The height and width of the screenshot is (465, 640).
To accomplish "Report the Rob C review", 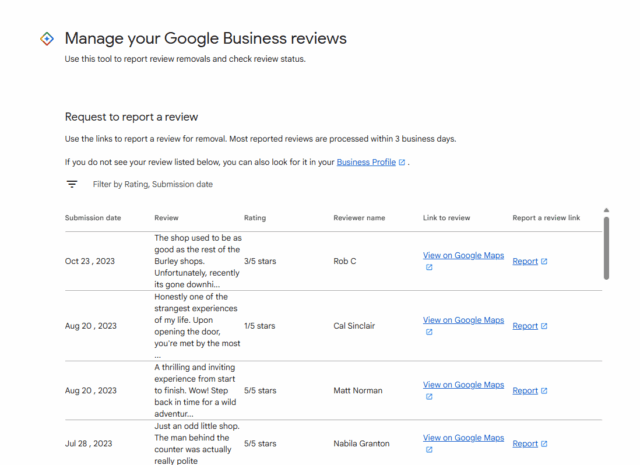I will [x=525, y=261].
